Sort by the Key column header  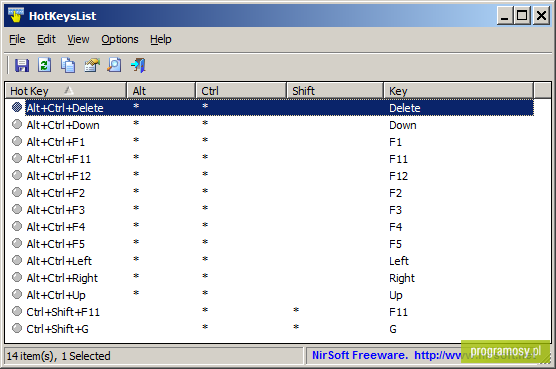458,91
